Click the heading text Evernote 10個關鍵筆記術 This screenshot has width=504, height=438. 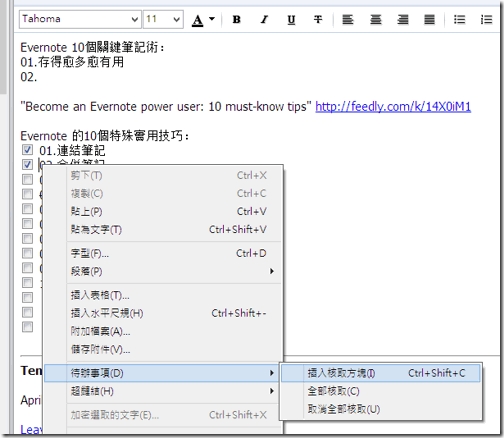click(92, 48)
